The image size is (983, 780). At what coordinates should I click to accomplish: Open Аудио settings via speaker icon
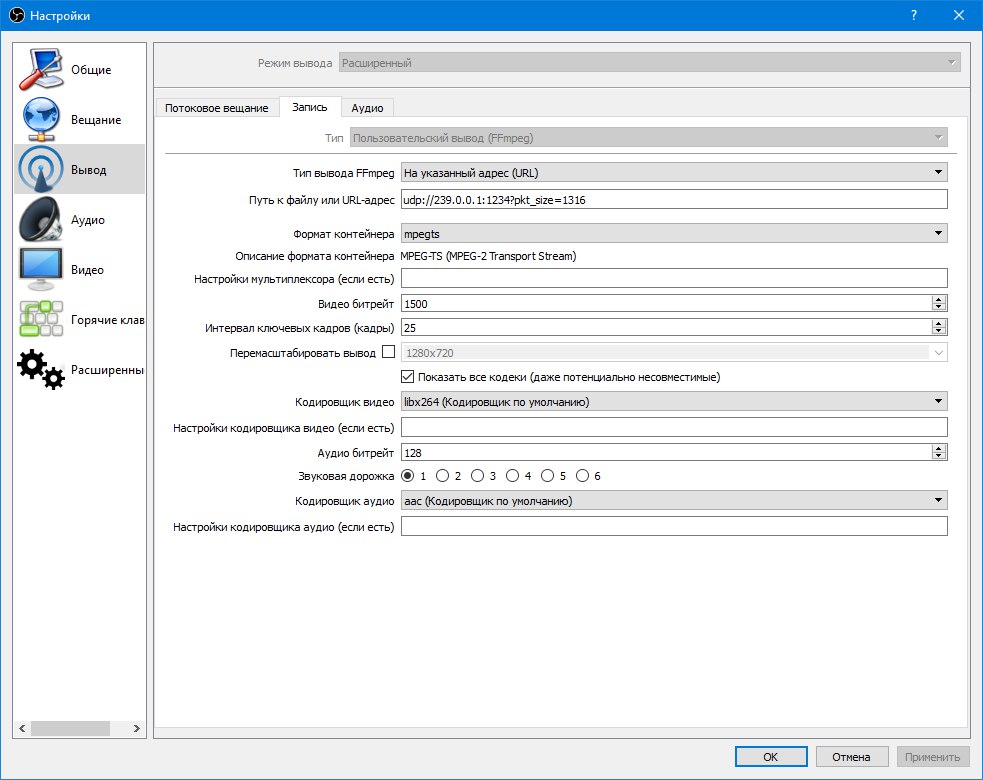pyautogui.click(x=41, y=220)
